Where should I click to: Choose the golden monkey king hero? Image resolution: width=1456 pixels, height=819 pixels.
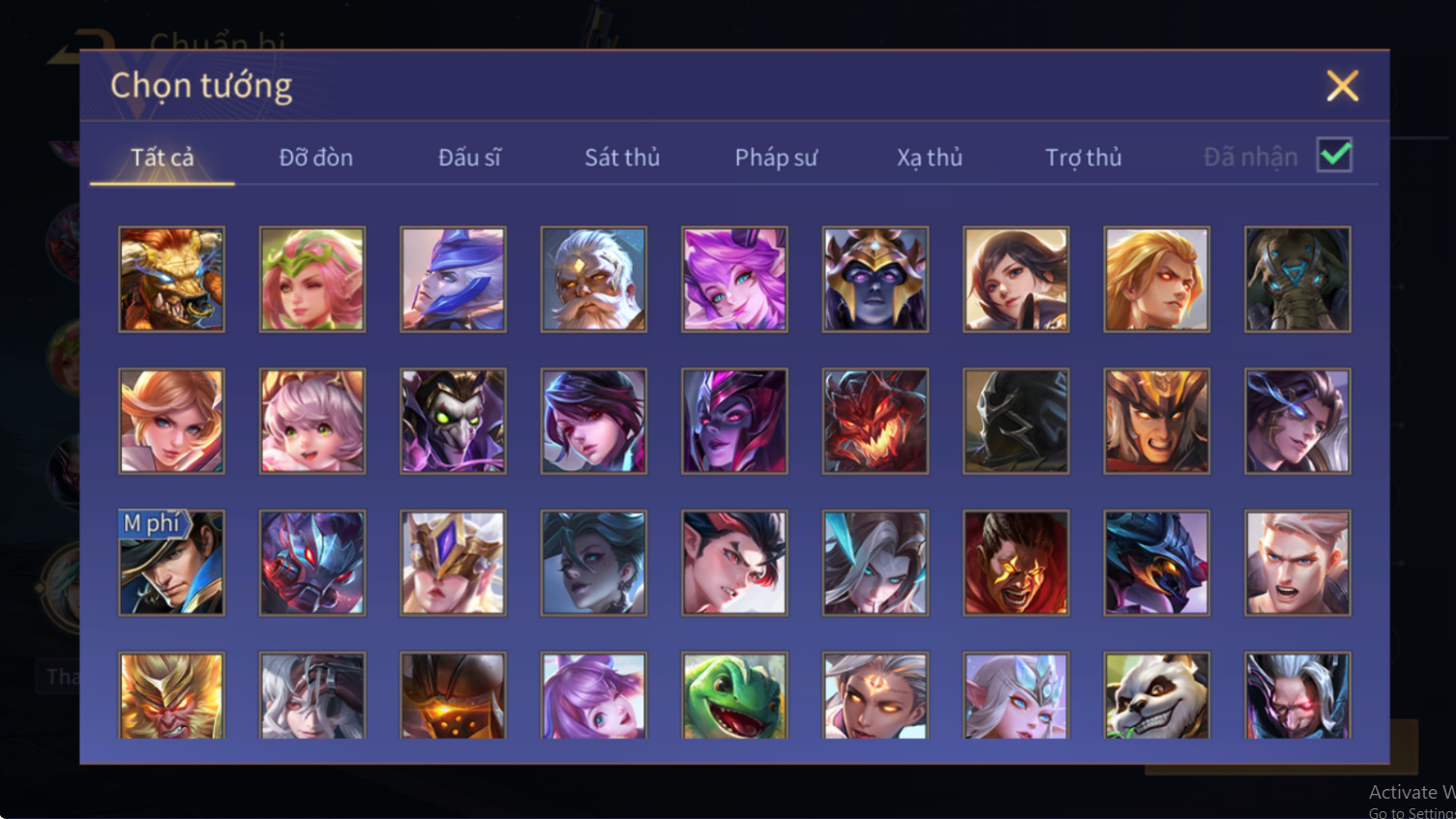point(171,695)
